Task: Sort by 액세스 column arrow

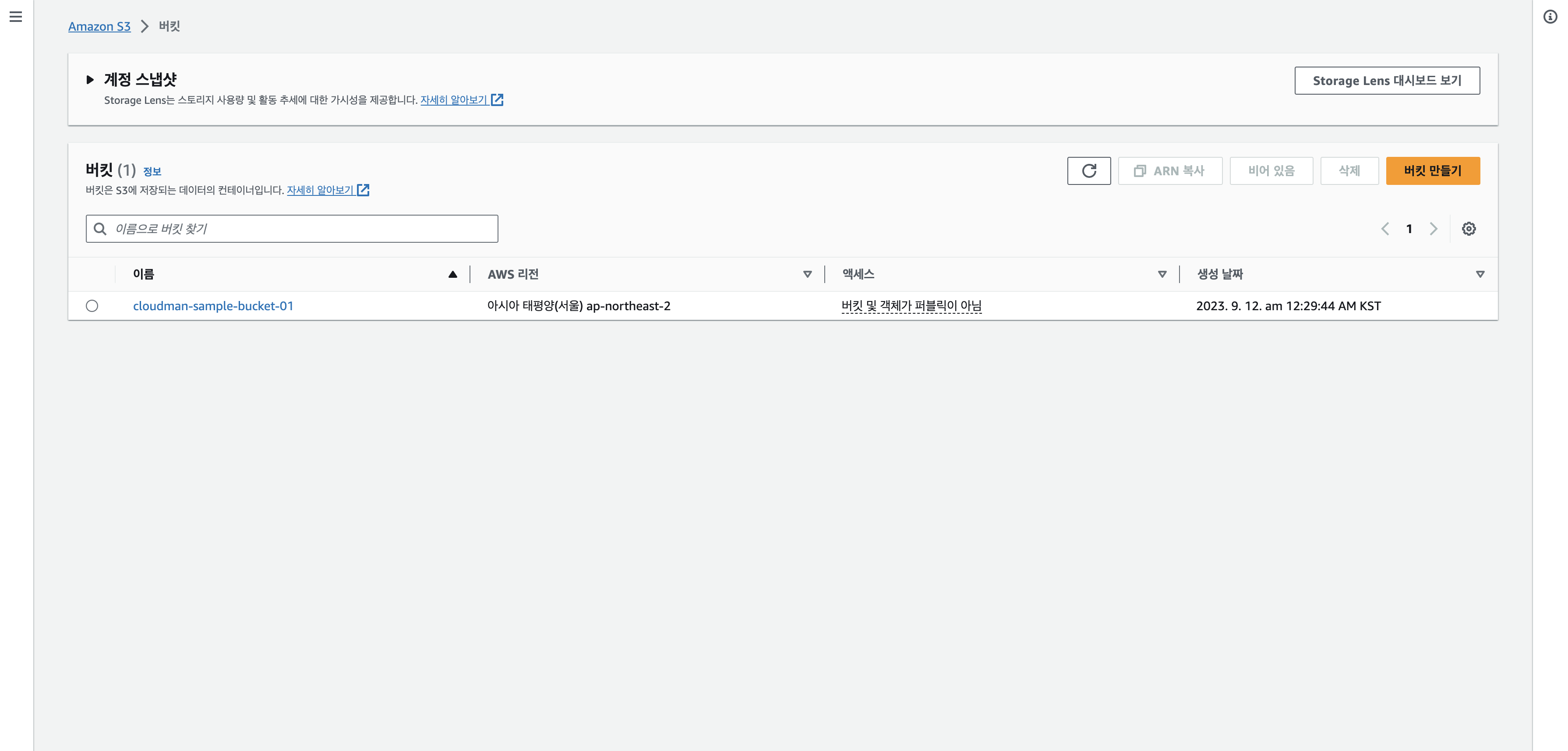Action: [x=1162, y=274]
